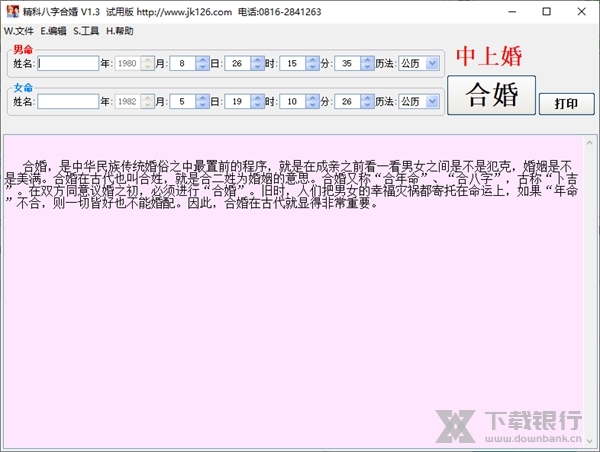Increase the 女命 day value
600x452 pixels.
258,98
